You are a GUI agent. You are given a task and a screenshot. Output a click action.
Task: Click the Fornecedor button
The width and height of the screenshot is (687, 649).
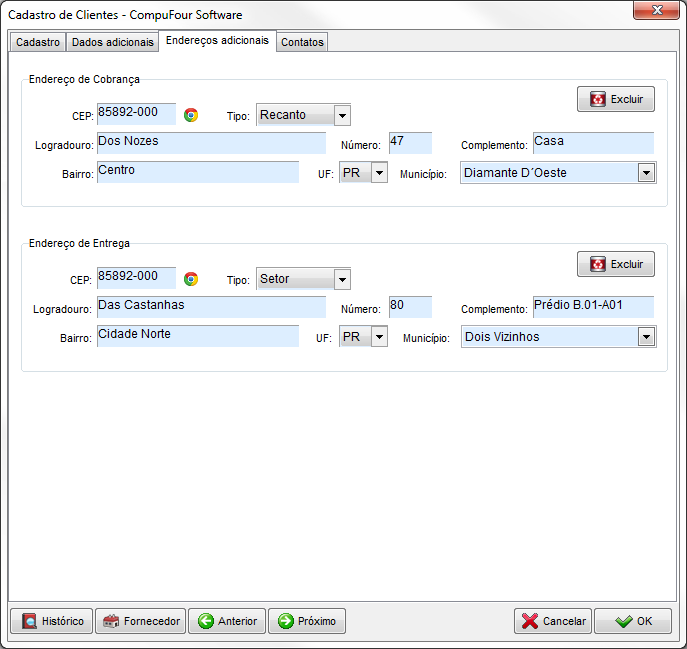click(141, 621)
